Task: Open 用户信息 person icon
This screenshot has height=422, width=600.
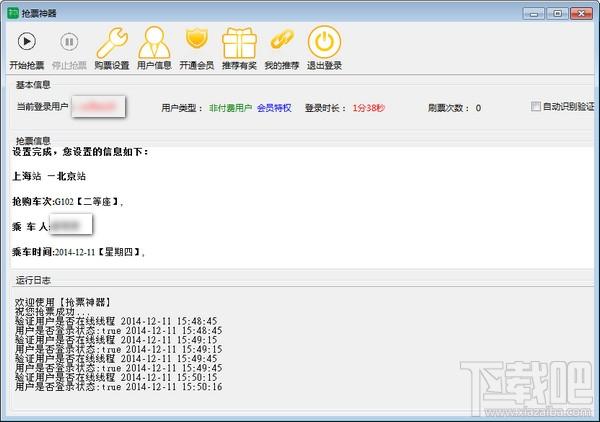Action: [154, 42]
